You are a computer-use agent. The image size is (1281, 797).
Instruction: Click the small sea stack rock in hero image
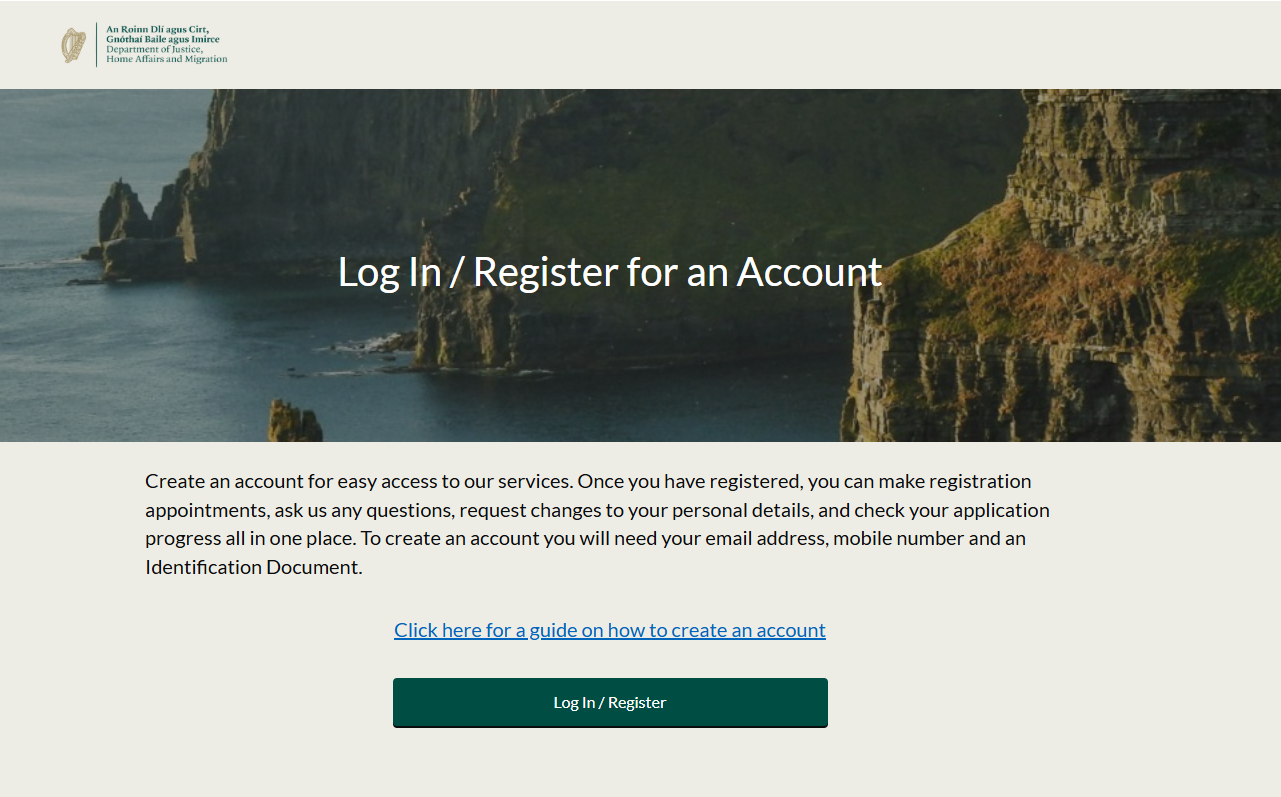click(295, 422)
